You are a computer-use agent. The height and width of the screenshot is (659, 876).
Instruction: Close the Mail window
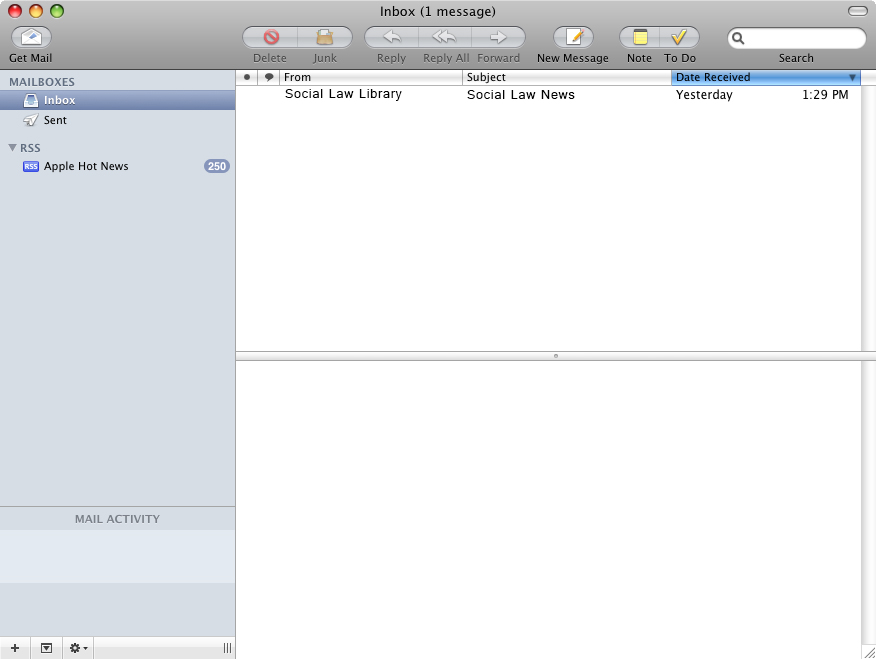pyautogui.click(x=15, y=11)
